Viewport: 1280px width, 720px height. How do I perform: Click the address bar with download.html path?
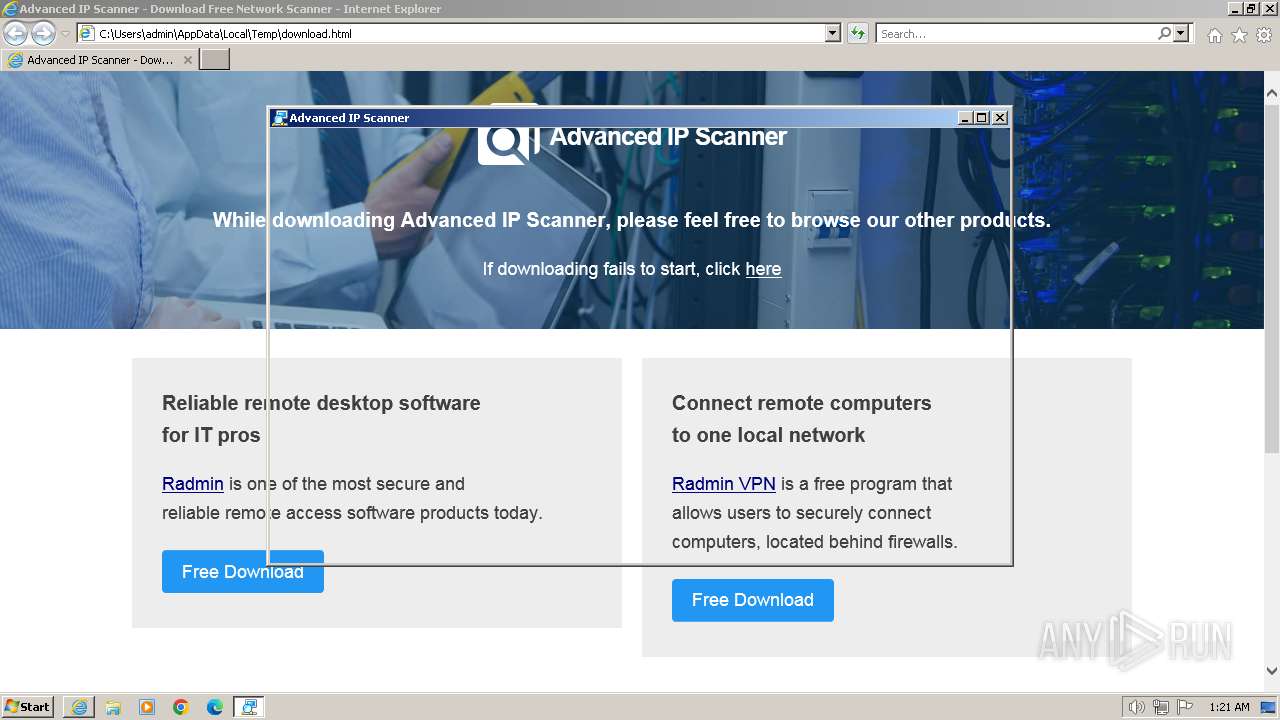click(x=450, y=33)
